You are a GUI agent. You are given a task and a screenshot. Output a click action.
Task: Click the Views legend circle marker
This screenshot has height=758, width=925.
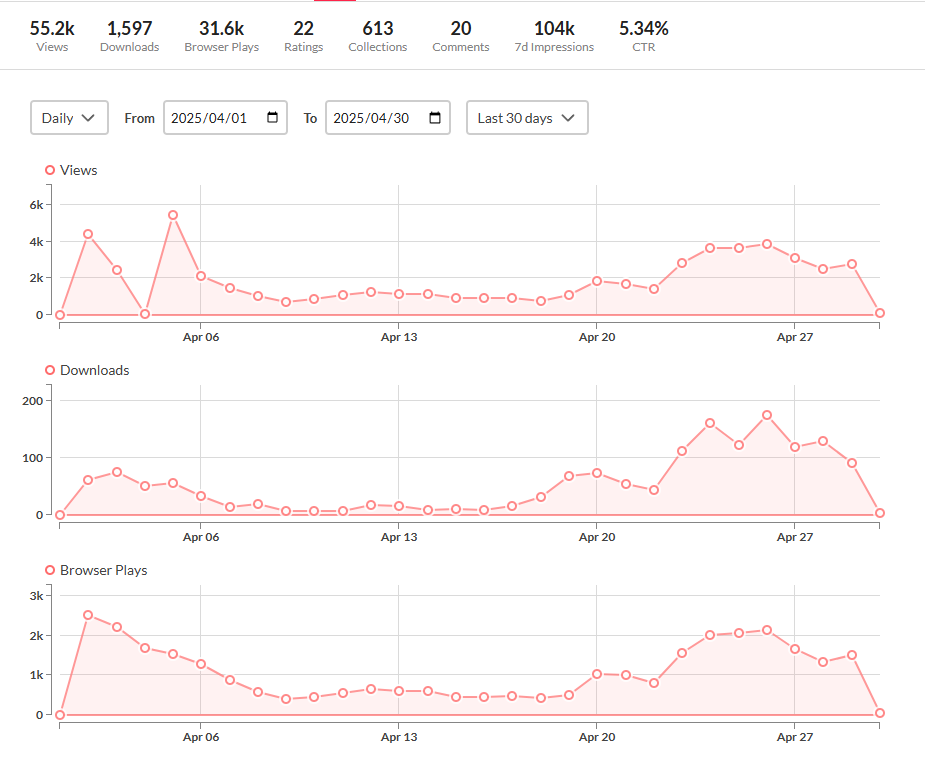click(x=50, y=170)
